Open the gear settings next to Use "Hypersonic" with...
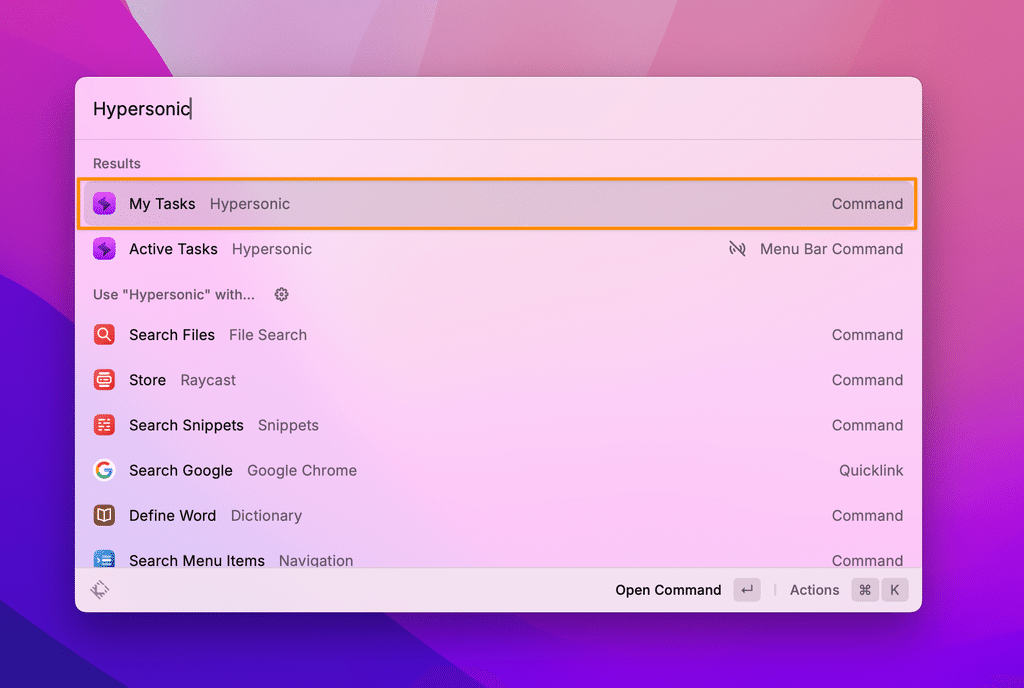 [281, 294]
